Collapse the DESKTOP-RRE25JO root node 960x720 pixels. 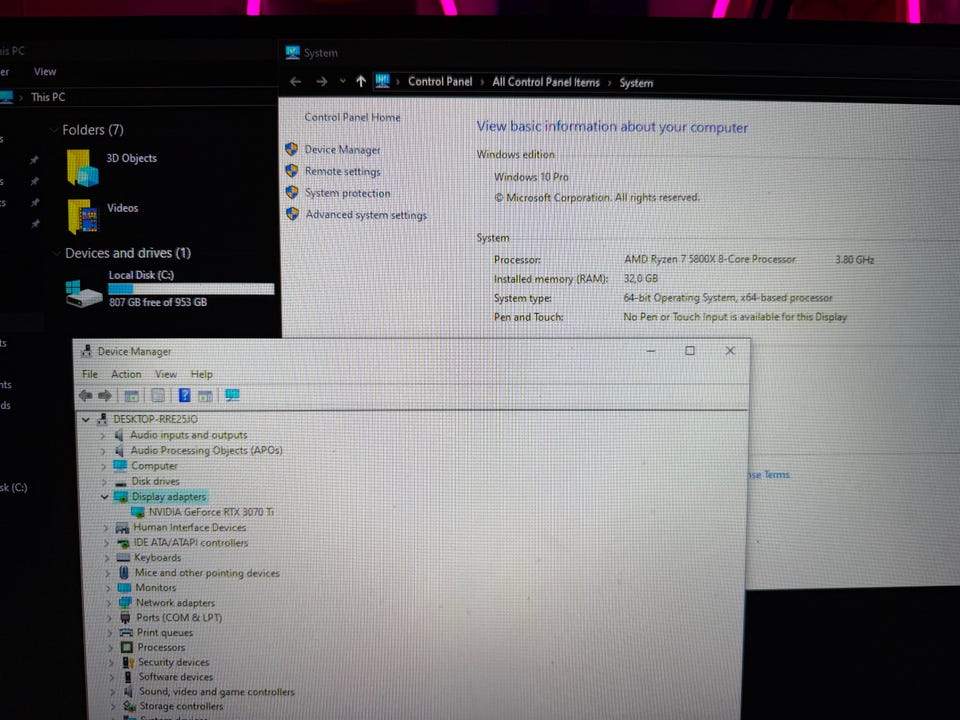point(86,419)
